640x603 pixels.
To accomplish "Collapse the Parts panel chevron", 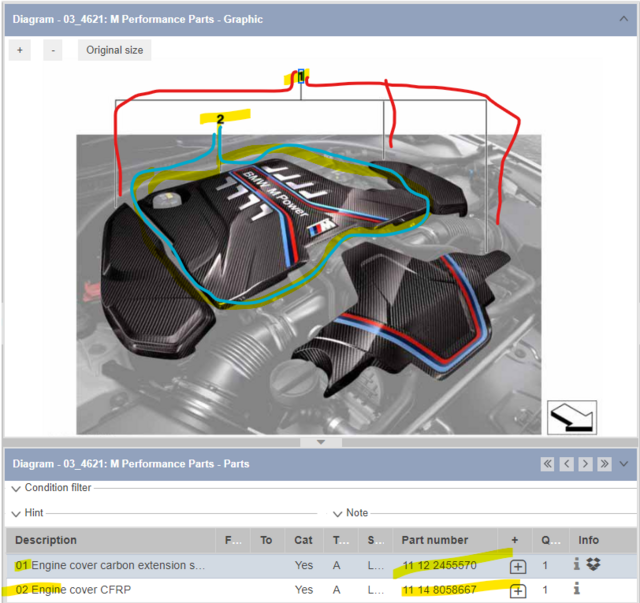I will tap(624, 464).
